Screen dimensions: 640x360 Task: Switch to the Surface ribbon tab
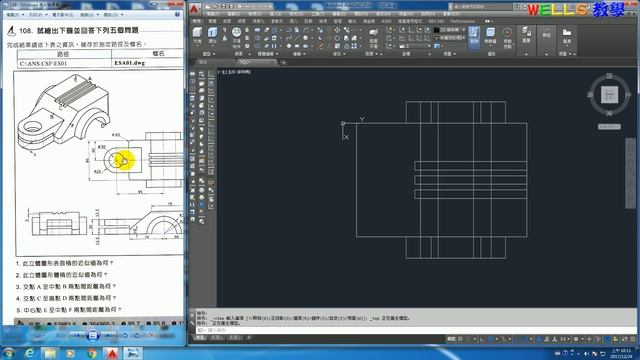click(227, 21)
